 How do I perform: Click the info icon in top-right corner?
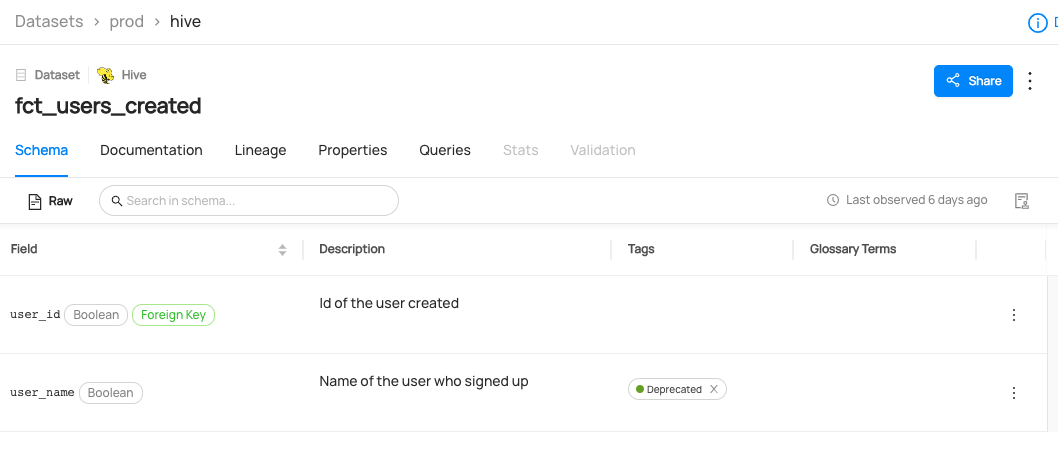[1038, 23]
